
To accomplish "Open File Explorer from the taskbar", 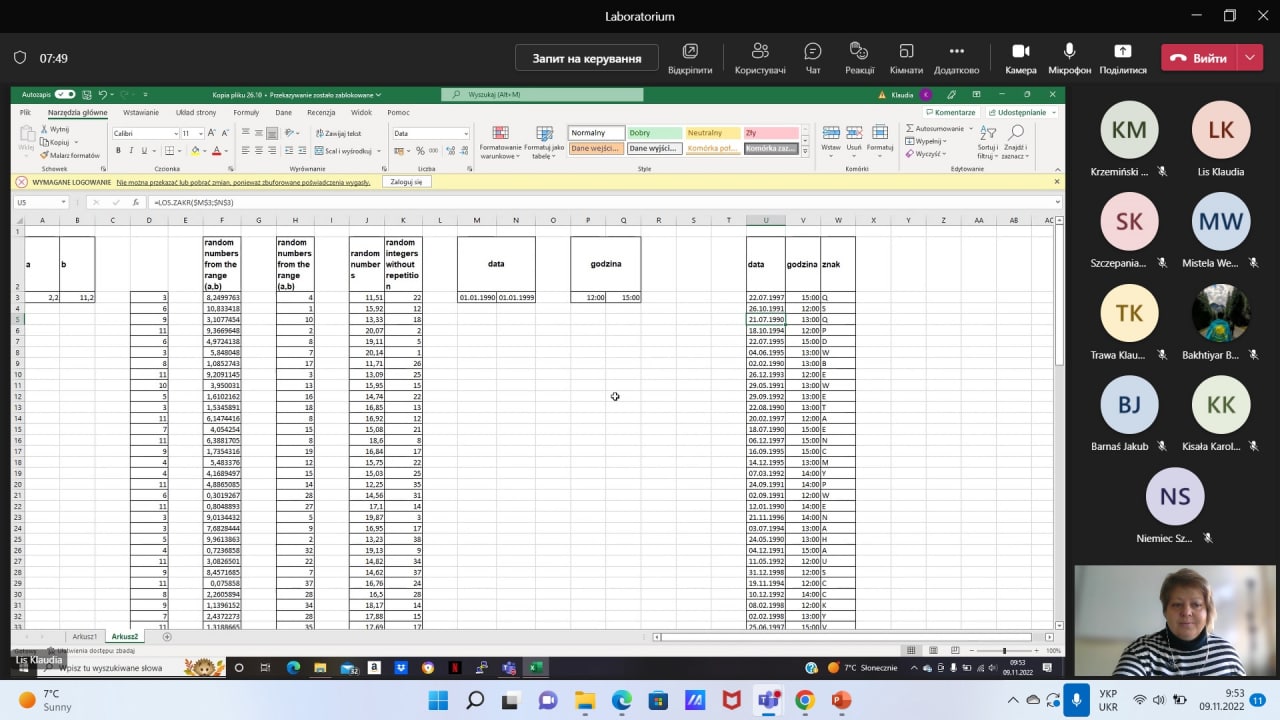I will coord(584,700).
